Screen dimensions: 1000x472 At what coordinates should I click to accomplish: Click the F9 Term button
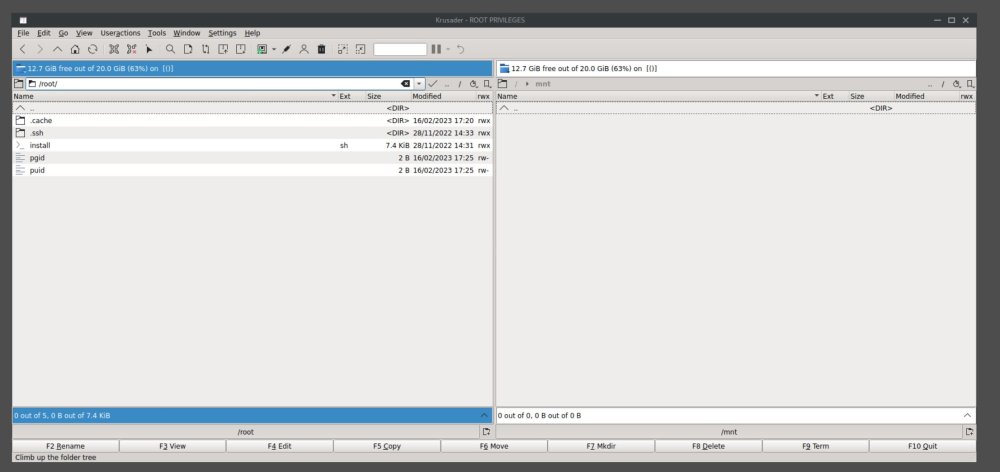816,446
